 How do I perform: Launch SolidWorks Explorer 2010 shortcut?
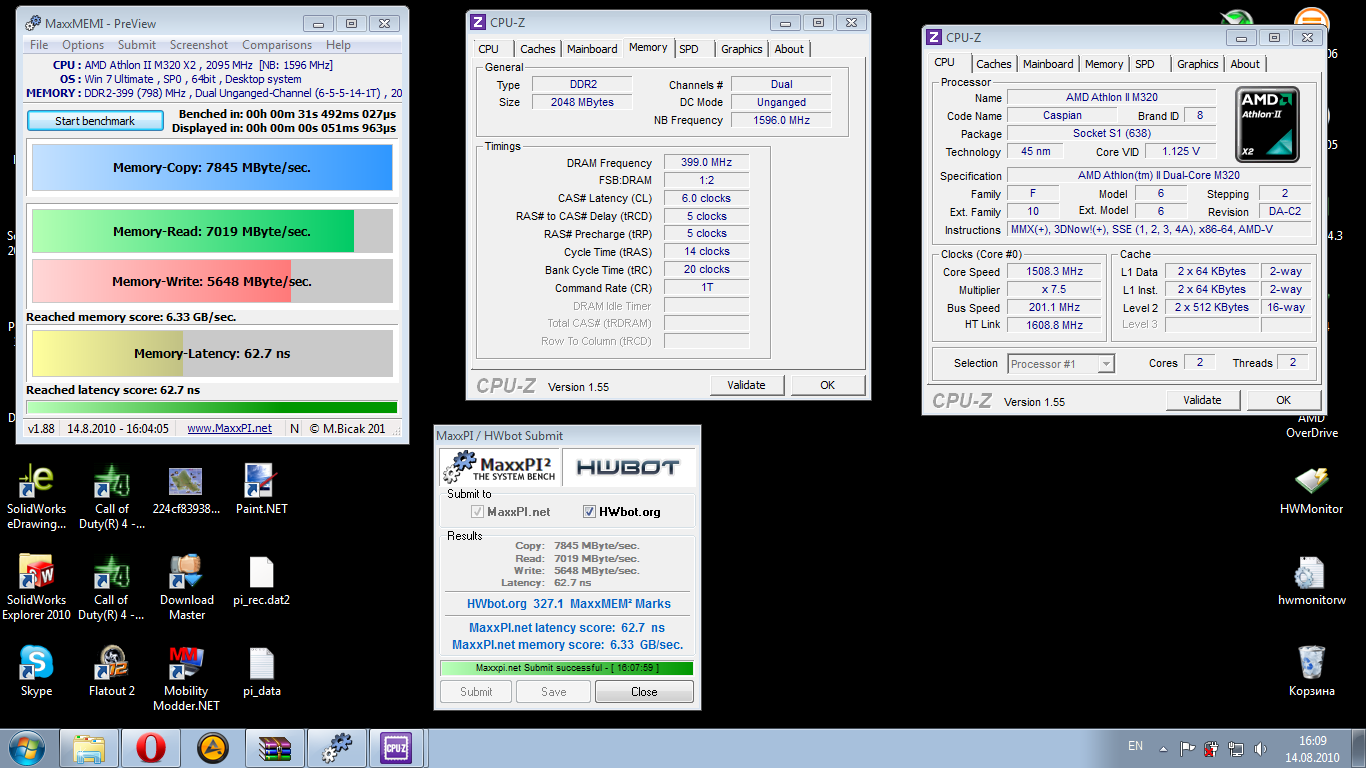pyautogui.click(x=36, y=588)
